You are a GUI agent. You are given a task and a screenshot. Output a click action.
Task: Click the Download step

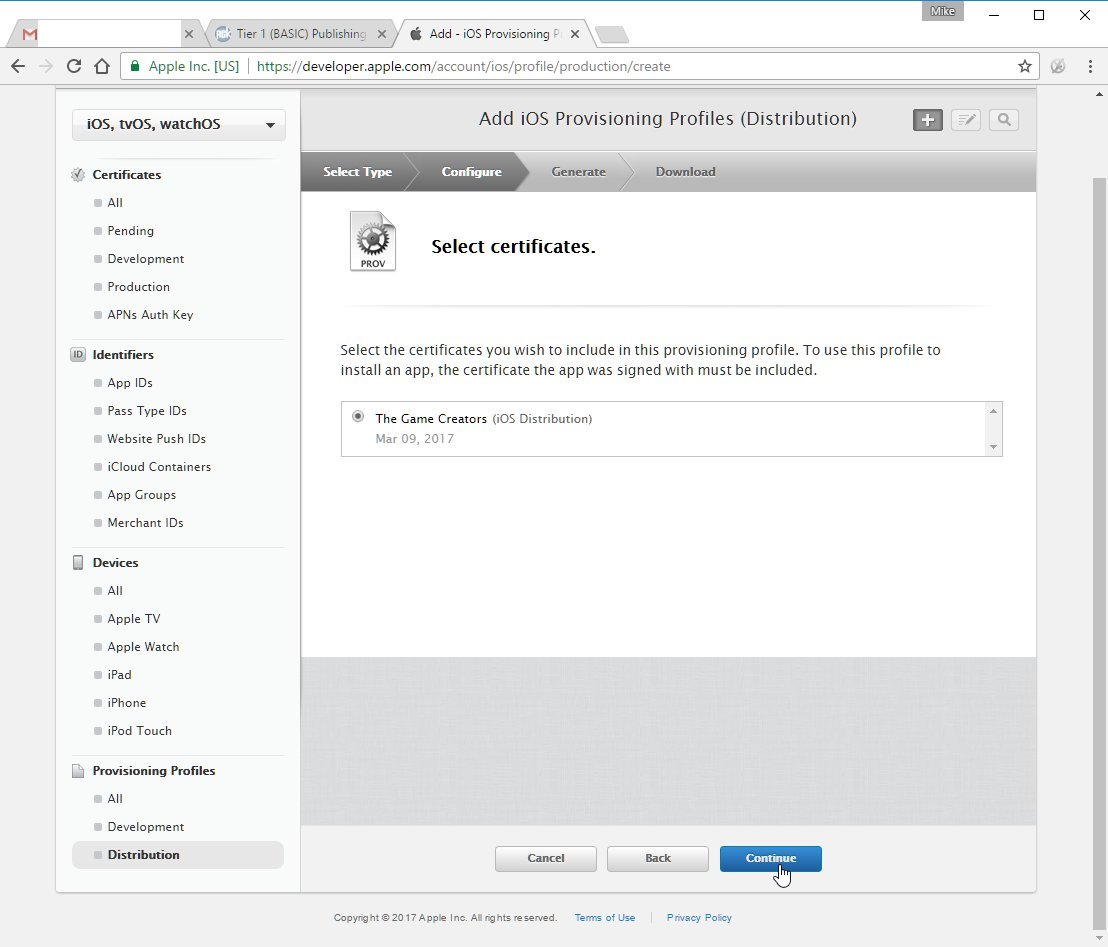685,172
